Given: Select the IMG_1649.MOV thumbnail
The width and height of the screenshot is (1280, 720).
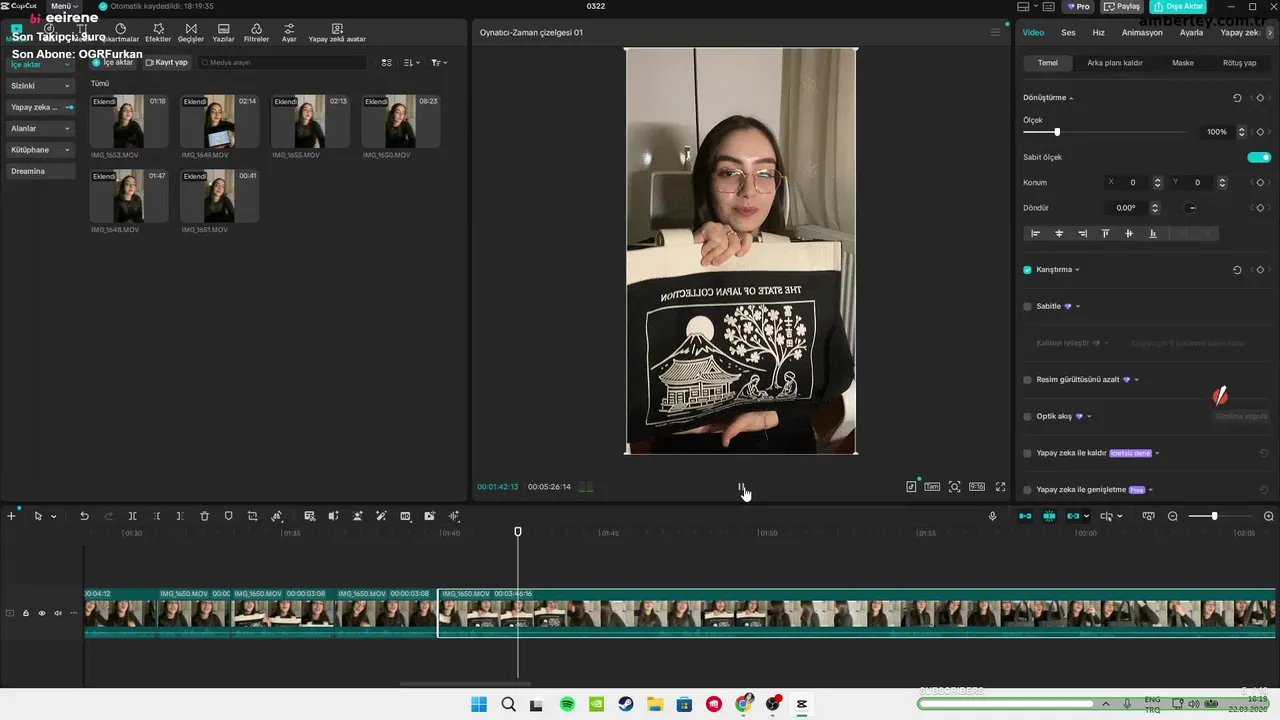Looking at the screenshot, I should coord(219,121).
